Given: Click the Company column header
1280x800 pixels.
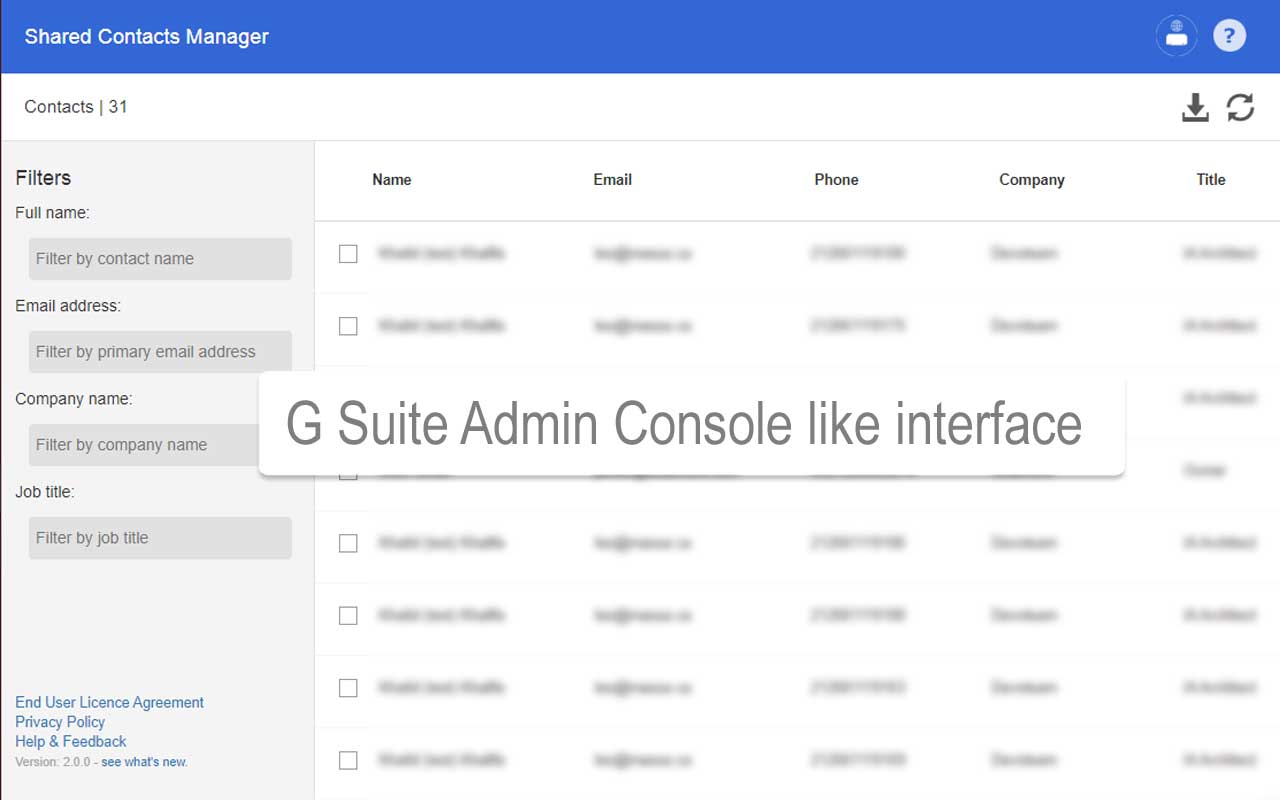Looking at the screenshot, I should [x=1032, y=180].
